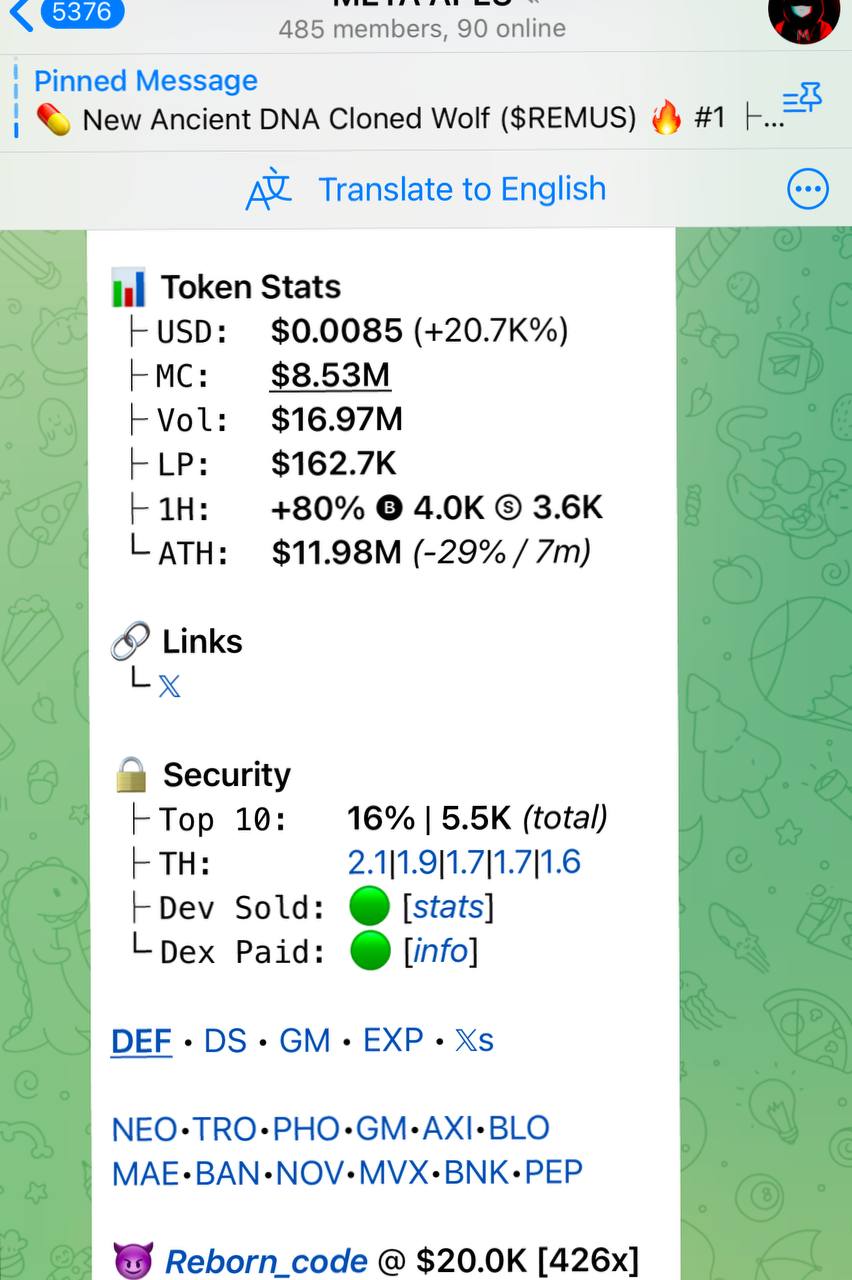Open the DEF link
This screenshot has width=852, height=1280.
coord(141,1041)
